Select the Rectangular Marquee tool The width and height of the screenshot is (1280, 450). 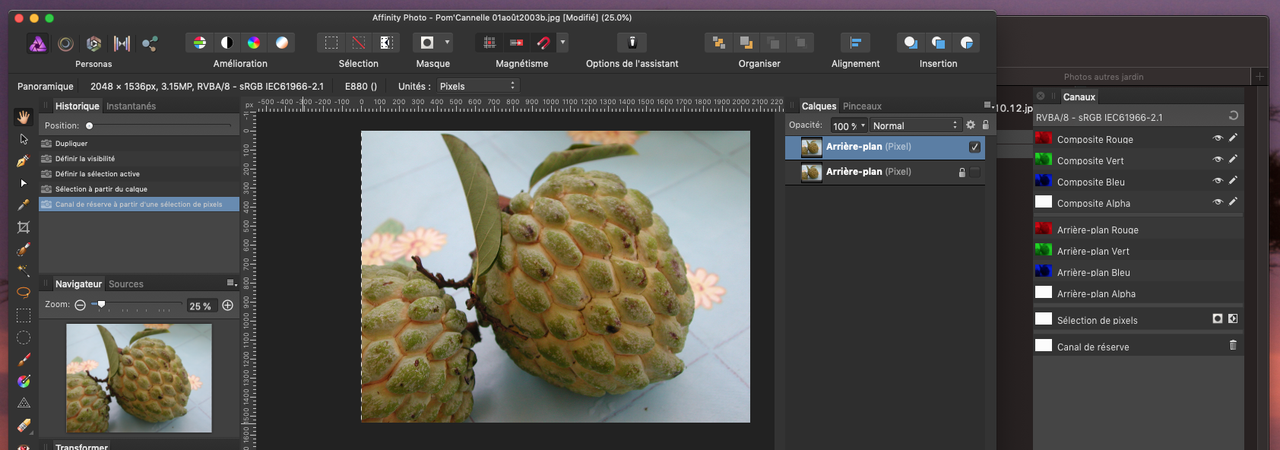point(24,315)
